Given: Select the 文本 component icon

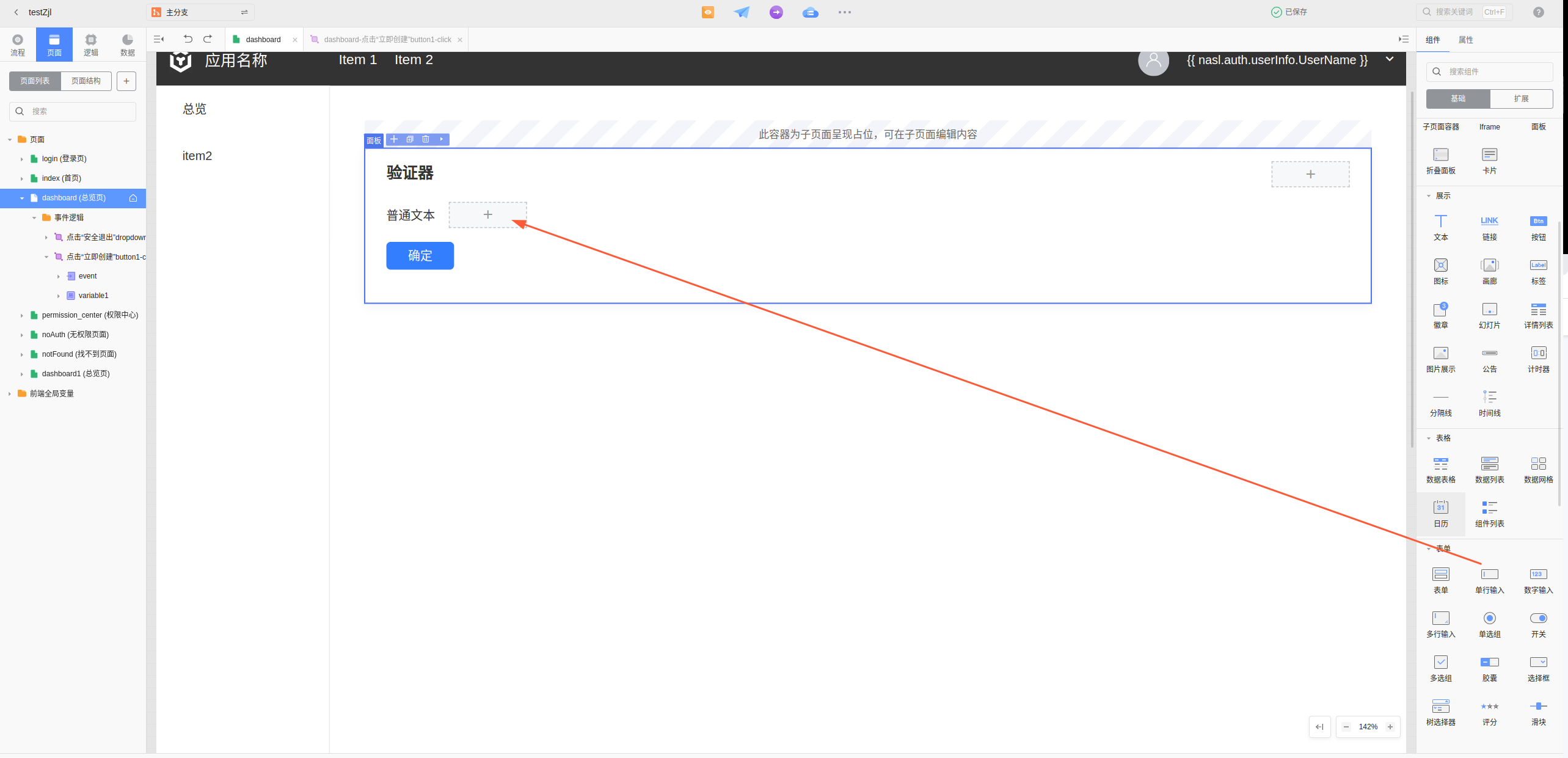Looking at the screenshot, I should 1441,227.
